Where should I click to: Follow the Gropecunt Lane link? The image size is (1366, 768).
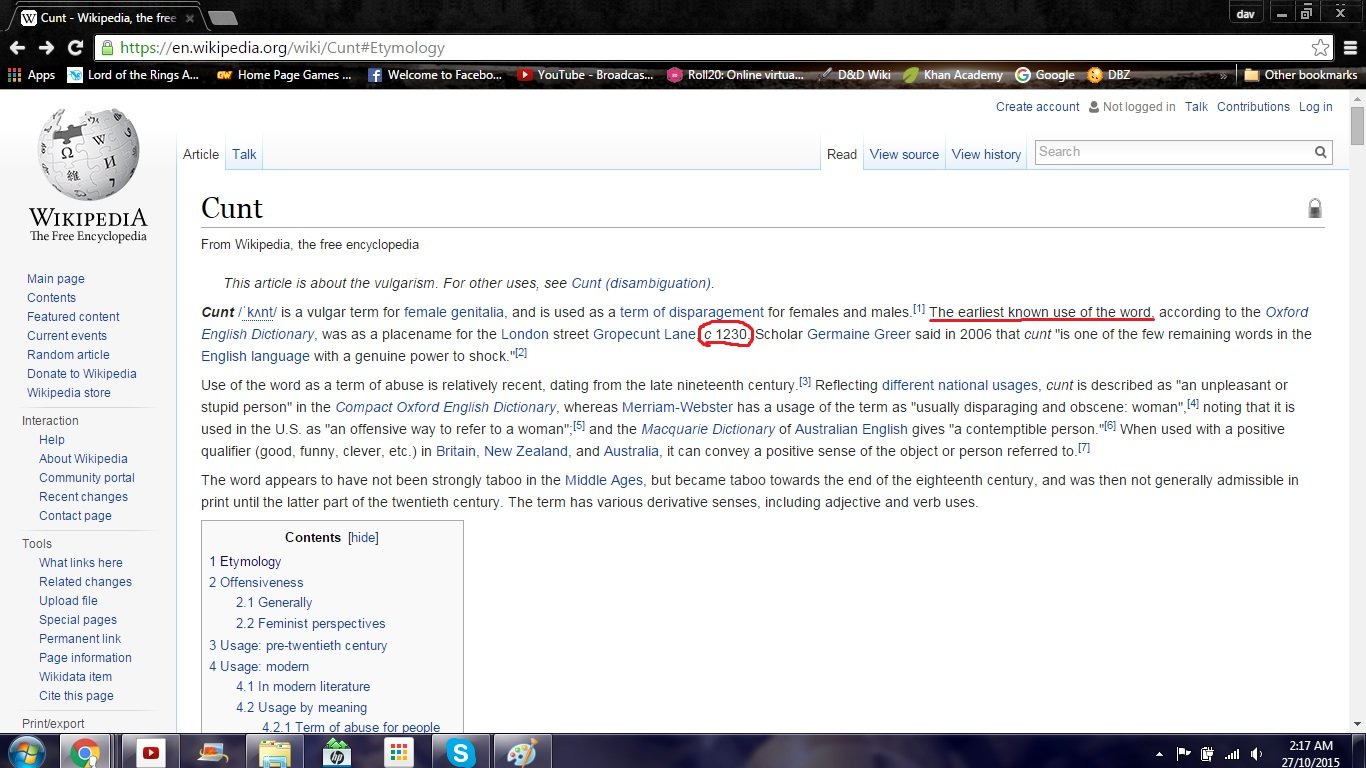[x=643, y=334]
